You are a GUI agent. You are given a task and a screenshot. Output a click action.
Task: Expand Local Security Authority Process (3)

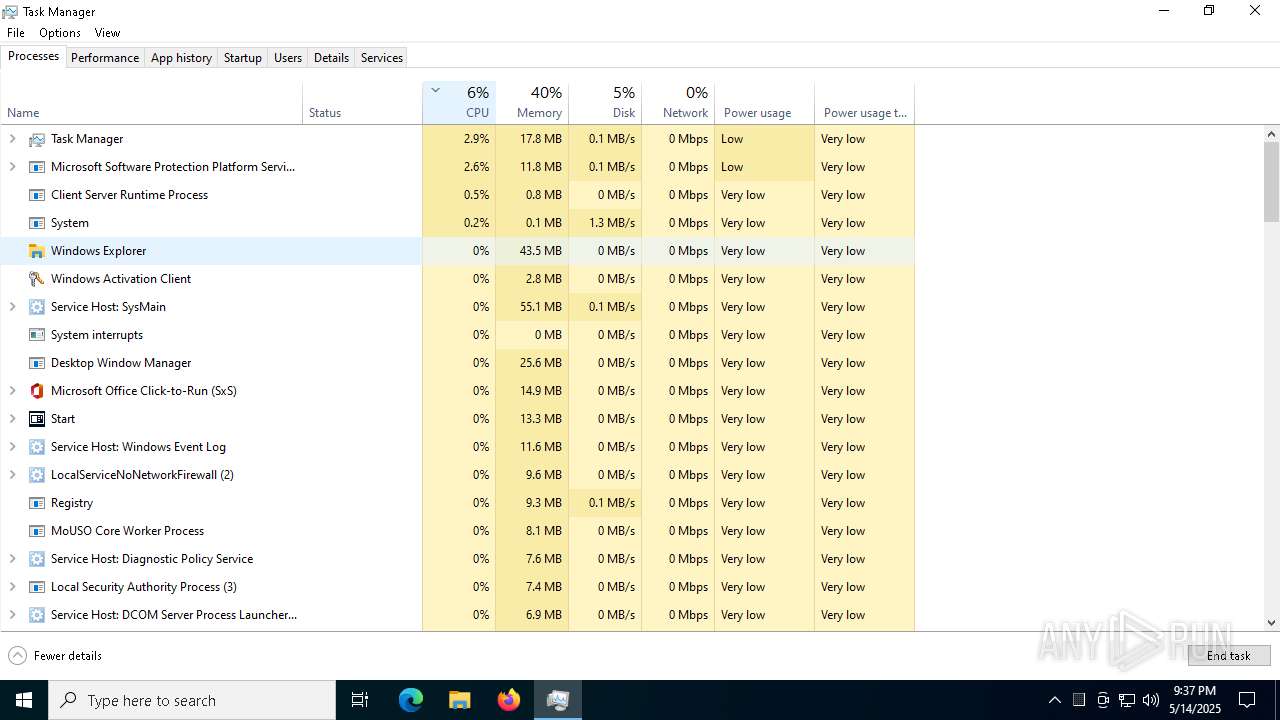13,587
